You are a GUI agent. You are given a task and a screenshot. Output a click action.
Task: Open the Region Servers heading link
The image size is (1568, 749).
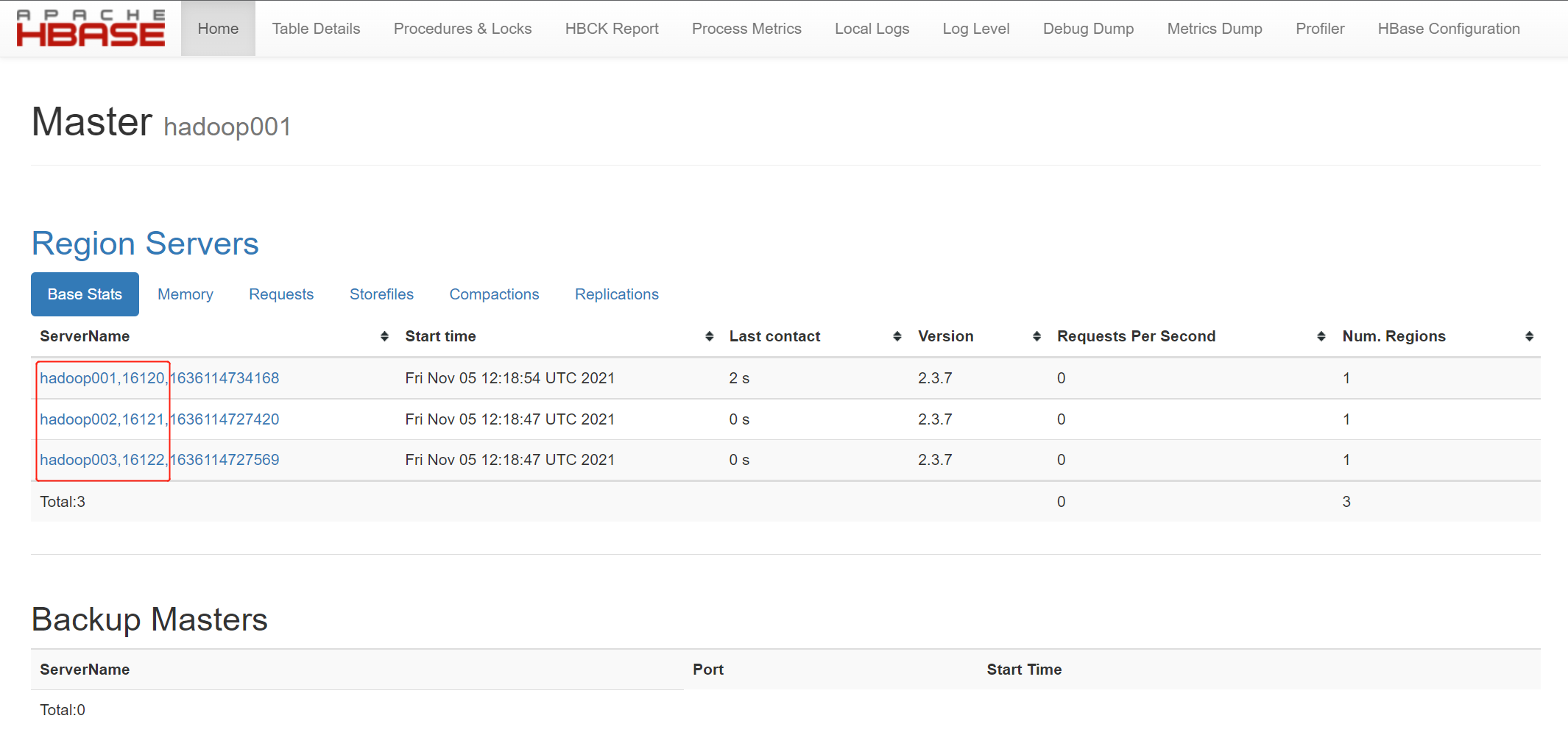coord(145,244)
